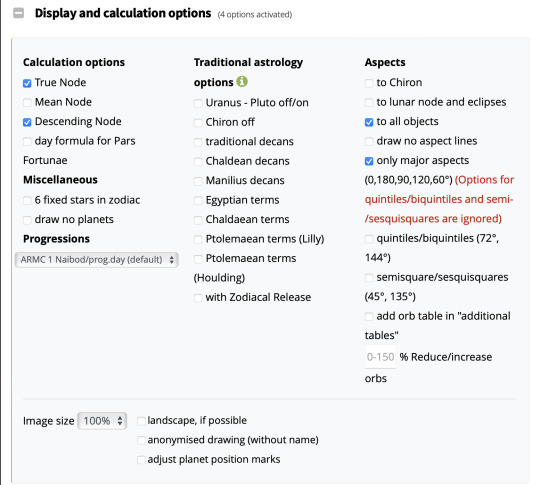Tick with Zodiacal Release checkbox
Screen dimensions: 540x485
198,298
